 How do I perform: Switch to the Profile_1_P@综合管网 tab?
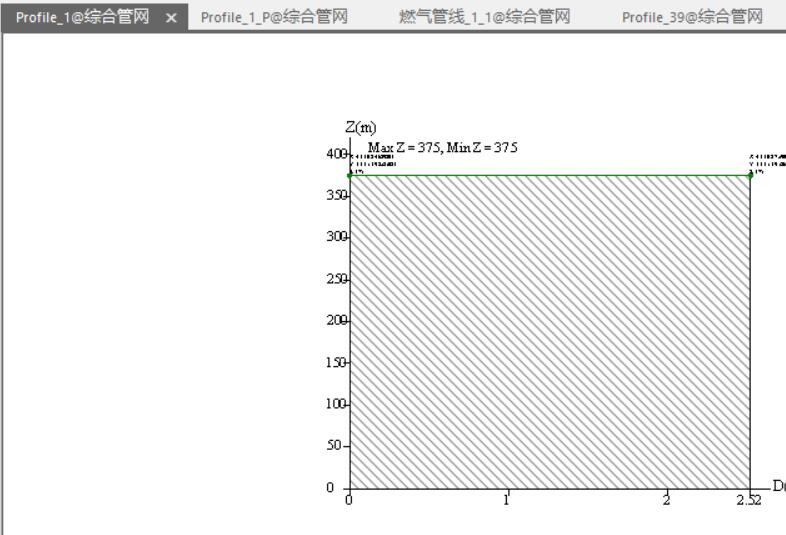(274, 18)
